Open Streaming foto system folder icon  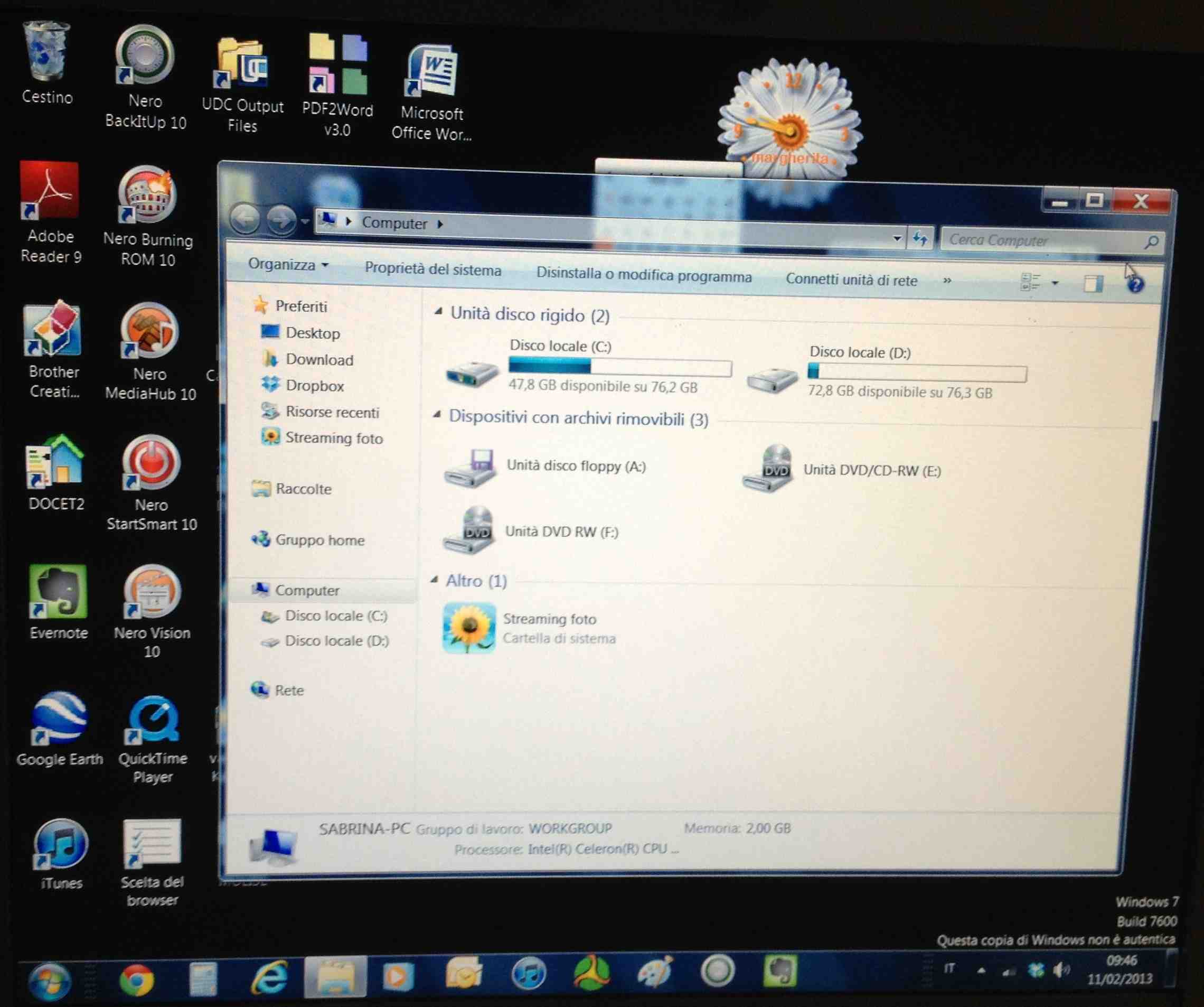469,629
